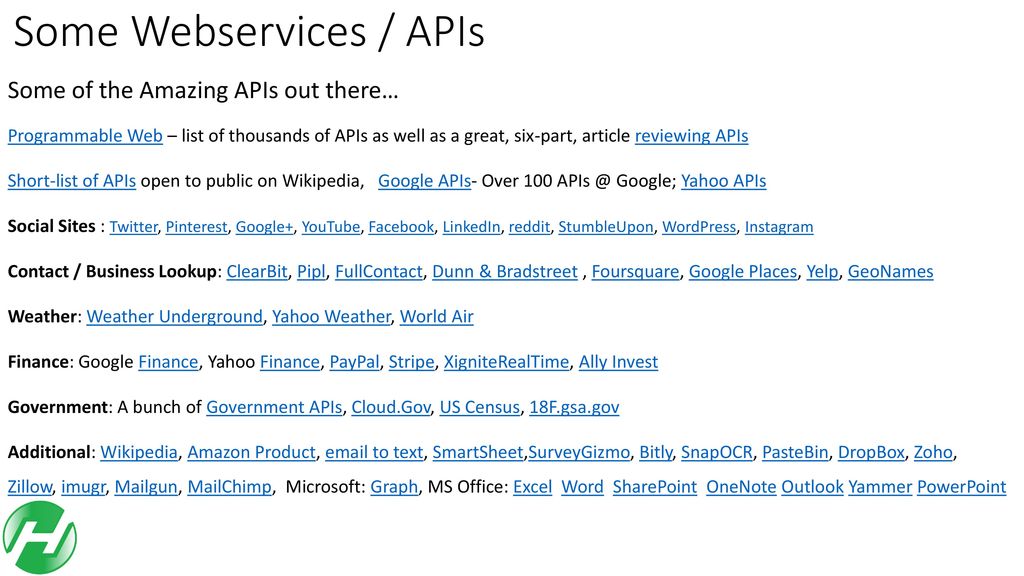Open the SharePoint link
The image size is (1024, 576).
(655, 487)
